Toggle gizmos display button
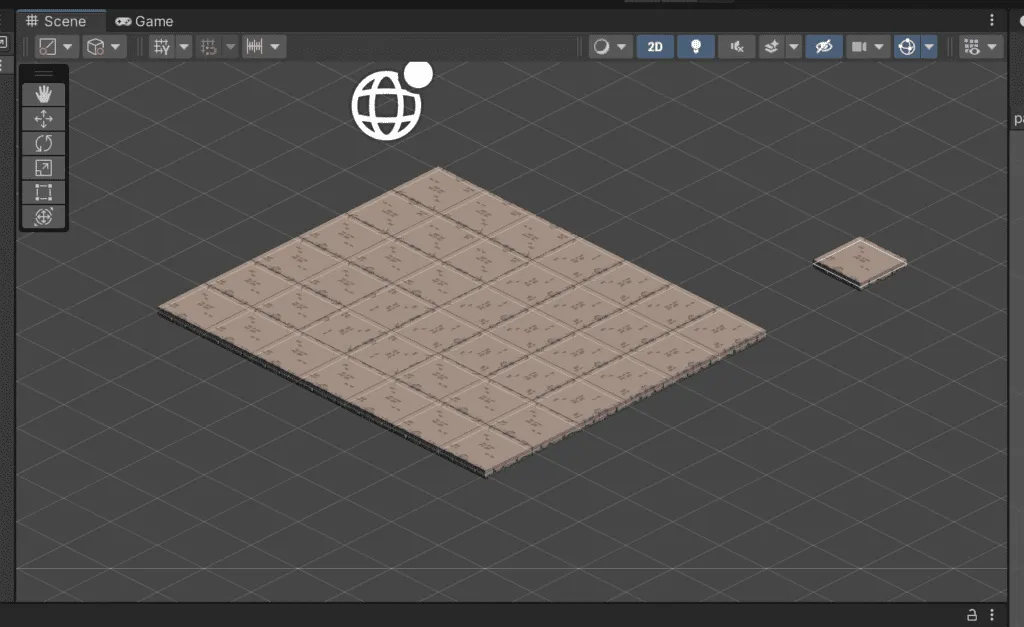 907,47
